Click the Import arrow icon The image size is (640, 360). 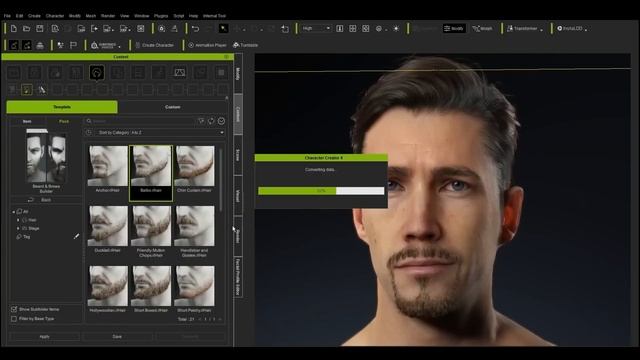[x=94, y=29]
